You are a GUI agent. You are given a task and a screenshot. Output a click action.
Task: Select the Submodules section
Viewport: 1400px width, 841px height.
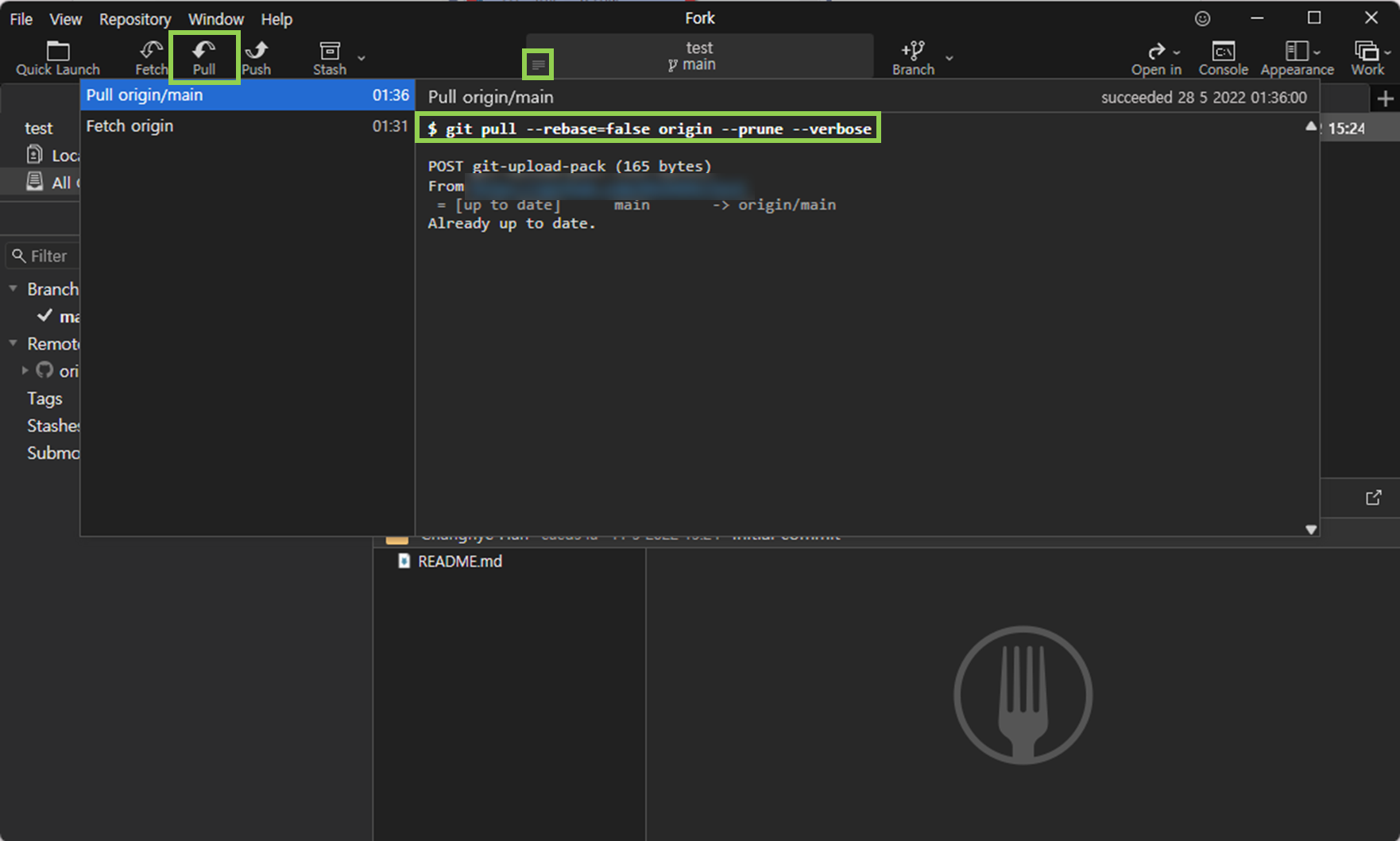pos(53,453)
